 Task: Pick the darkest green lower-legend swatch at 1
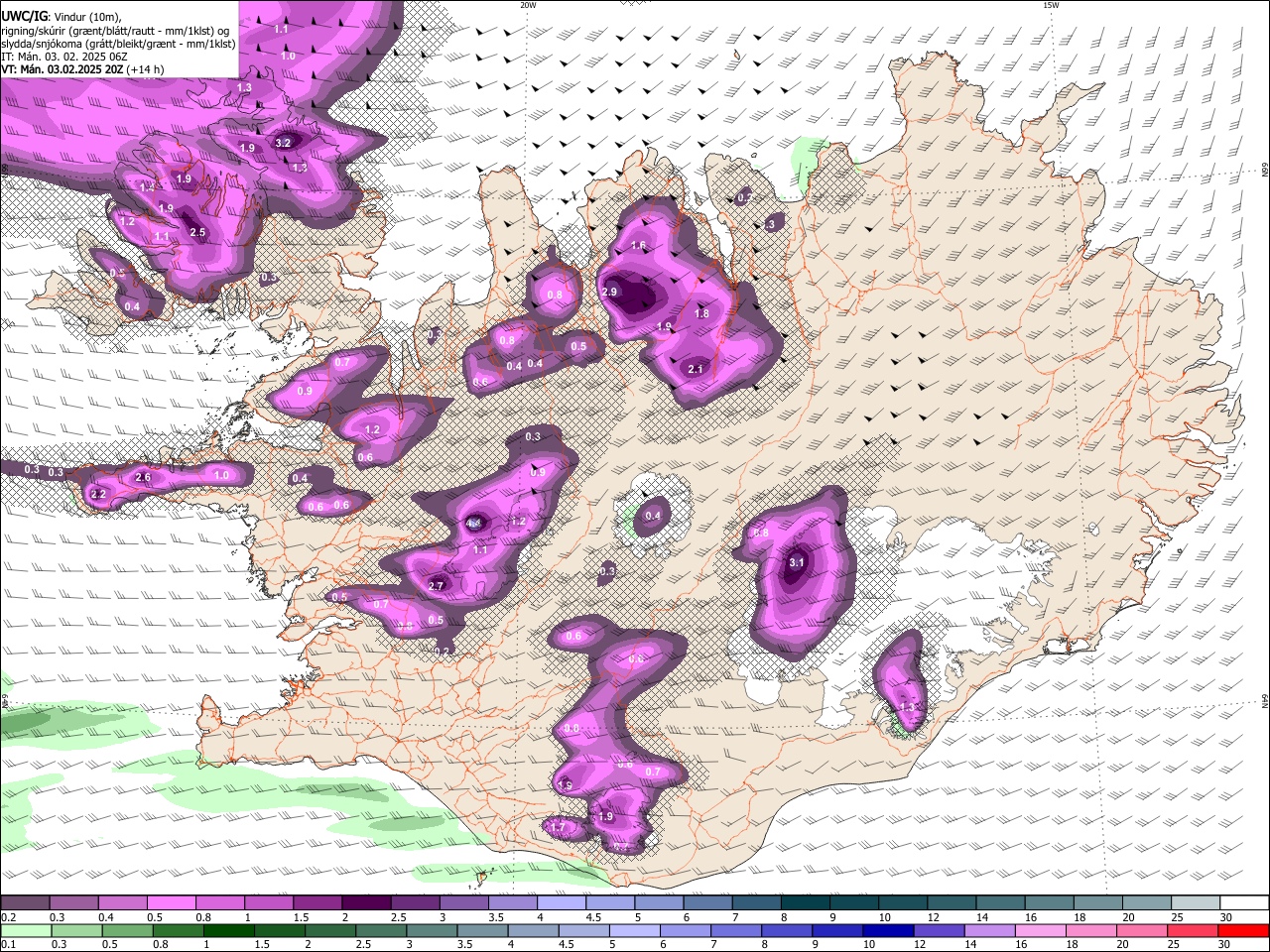click(x=228, y=930)
